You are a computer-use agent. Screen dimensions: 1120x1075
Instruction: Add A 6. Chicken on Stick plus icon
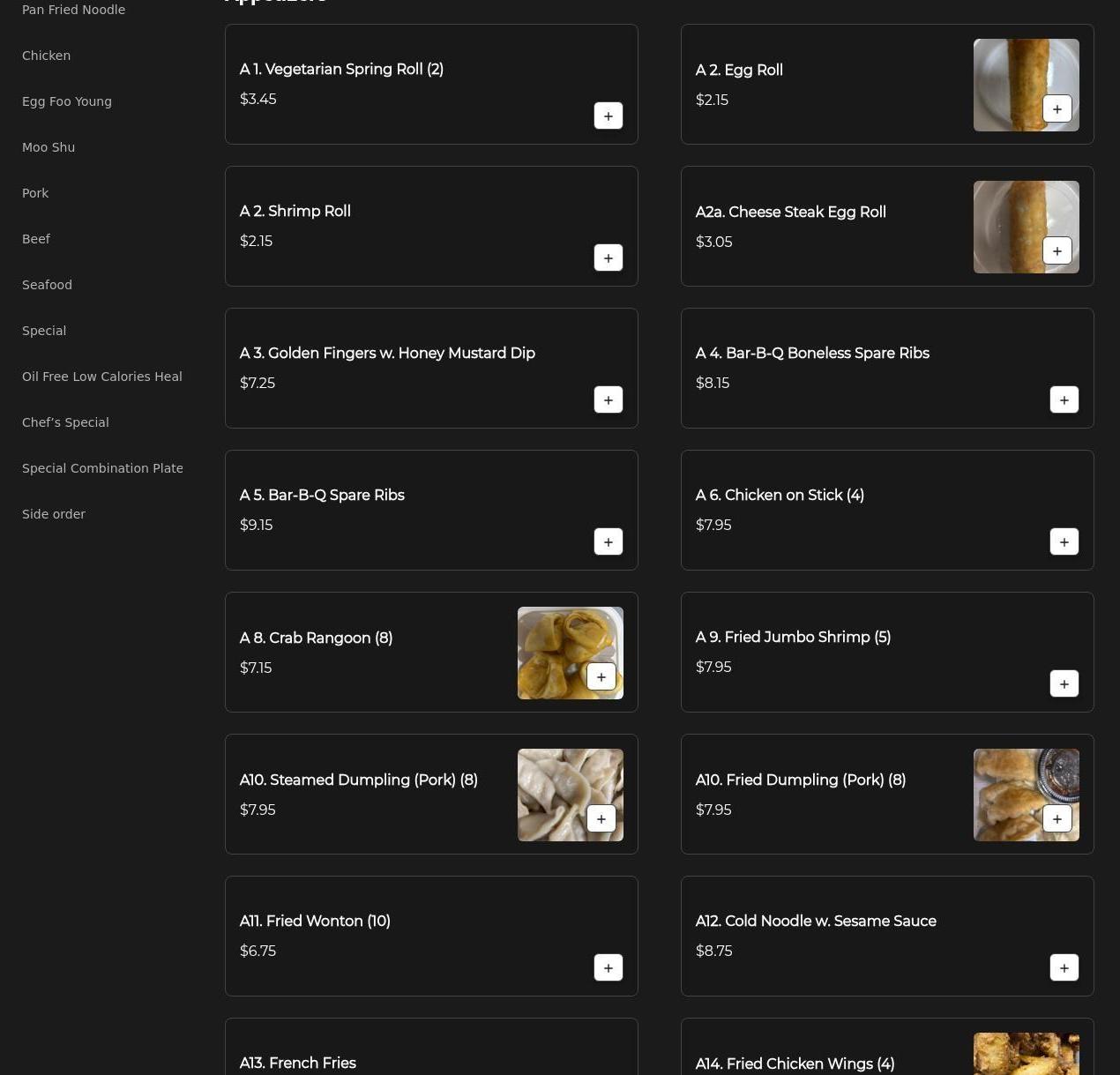pos(1064,541)
